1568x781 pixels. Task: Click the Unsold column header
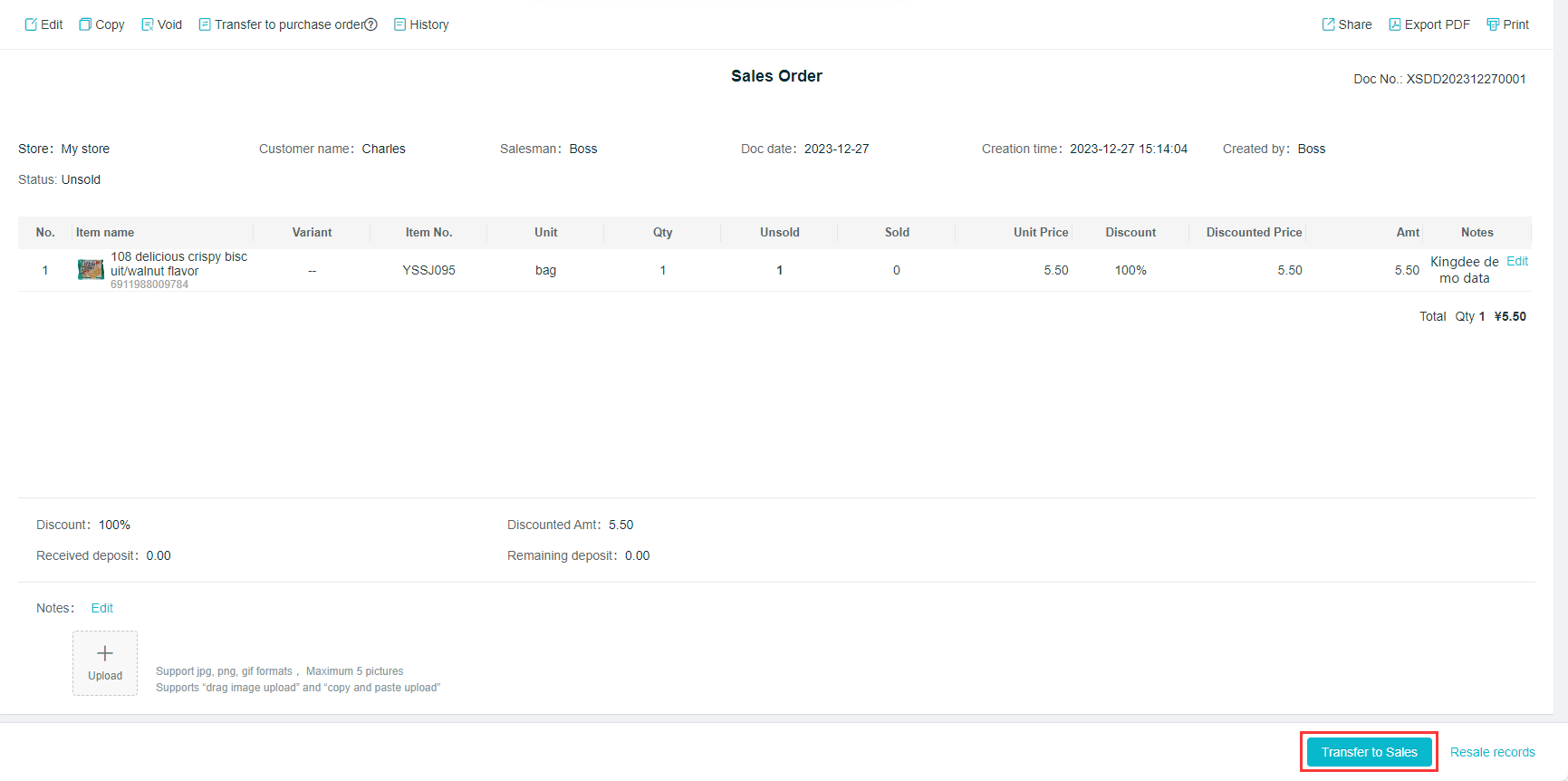[x=779, y=233]
